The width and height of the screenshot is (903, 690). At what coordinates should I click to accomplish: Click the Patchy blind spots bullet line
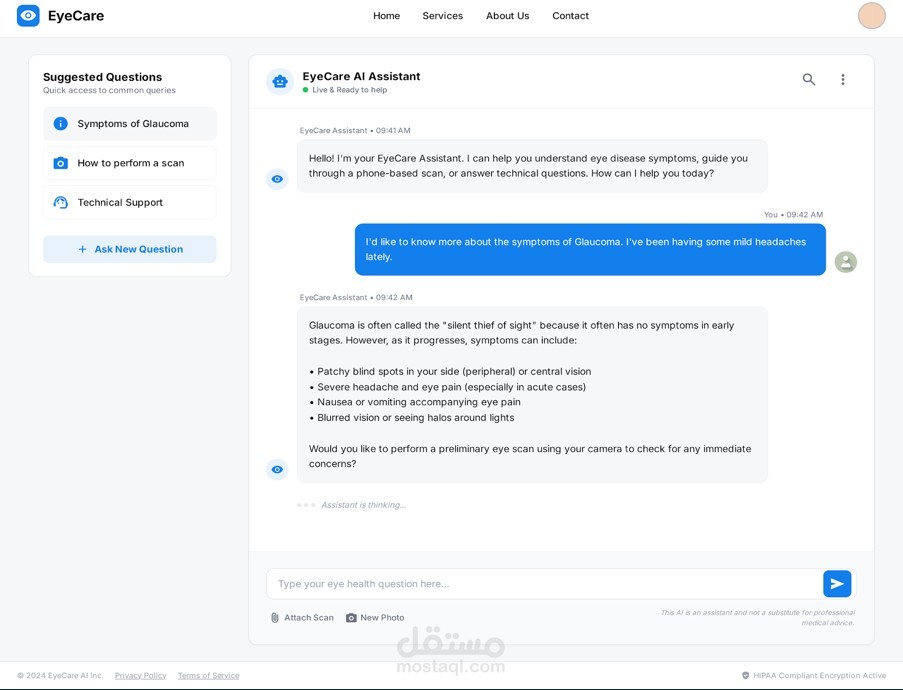pos(450,371)
